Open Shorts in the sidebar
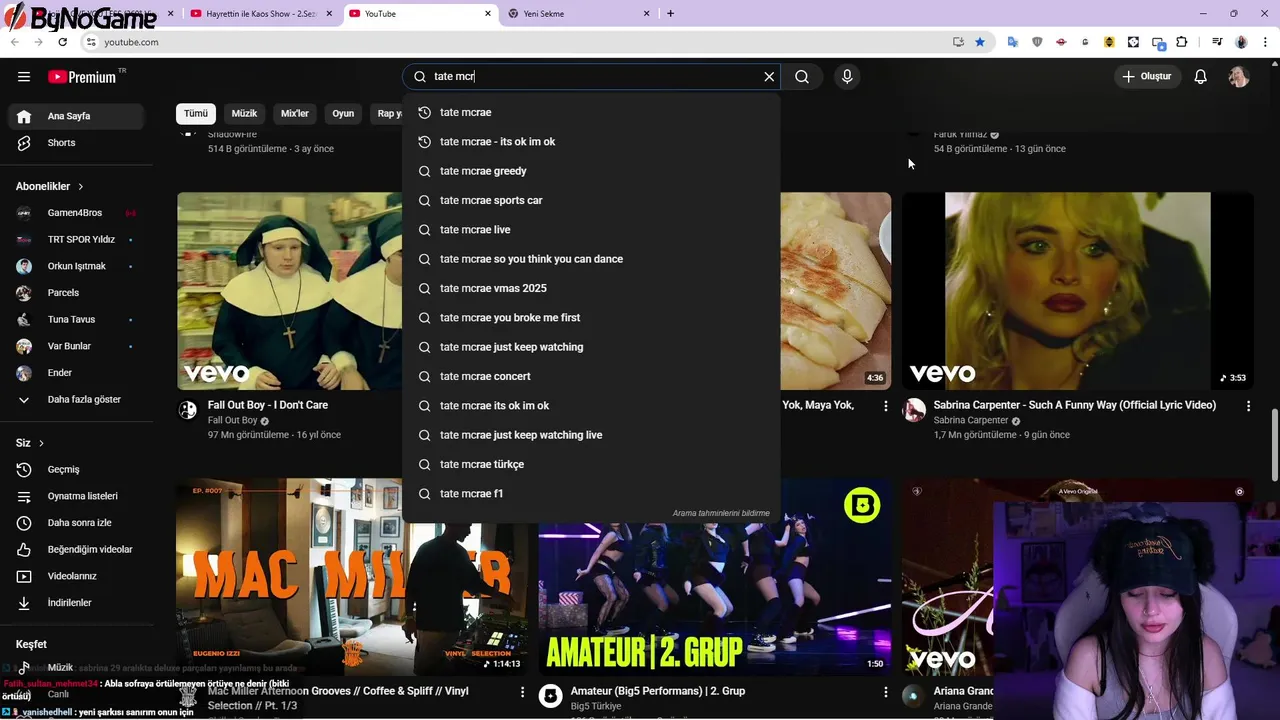 point(76,143)
